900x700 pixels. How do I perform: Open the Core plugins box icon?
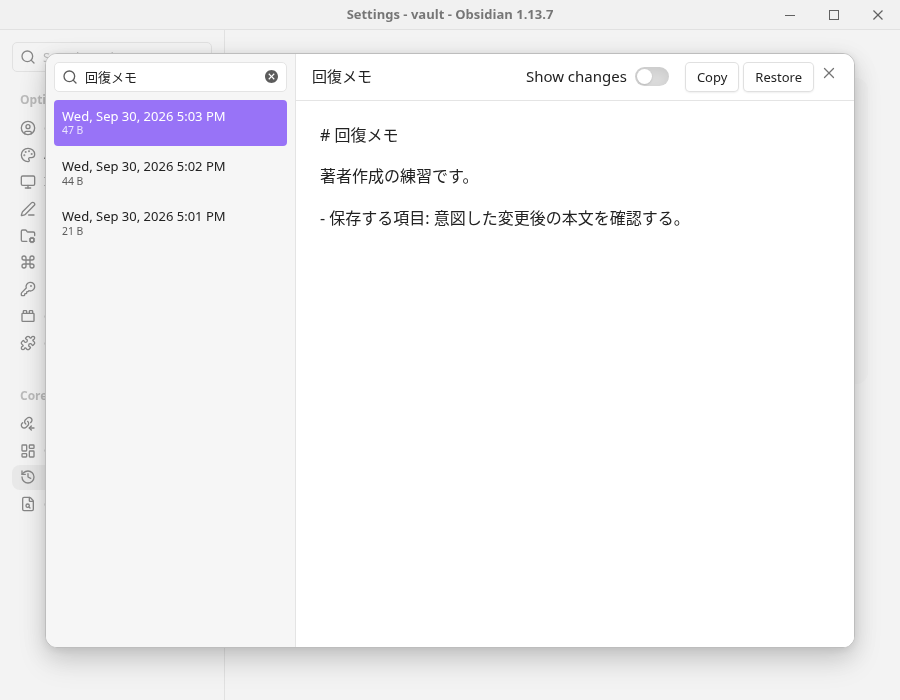(28, 316)
